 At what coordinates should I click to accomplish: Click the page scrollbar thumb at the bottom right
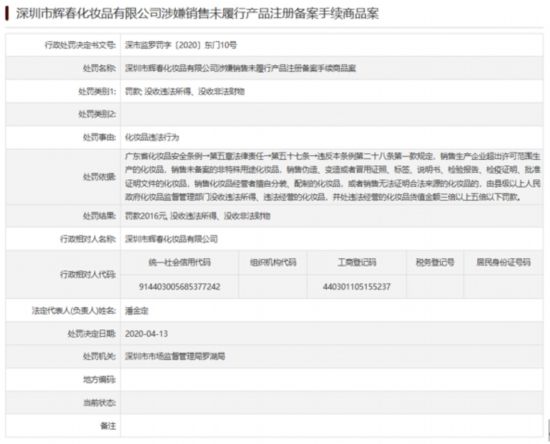548,431
